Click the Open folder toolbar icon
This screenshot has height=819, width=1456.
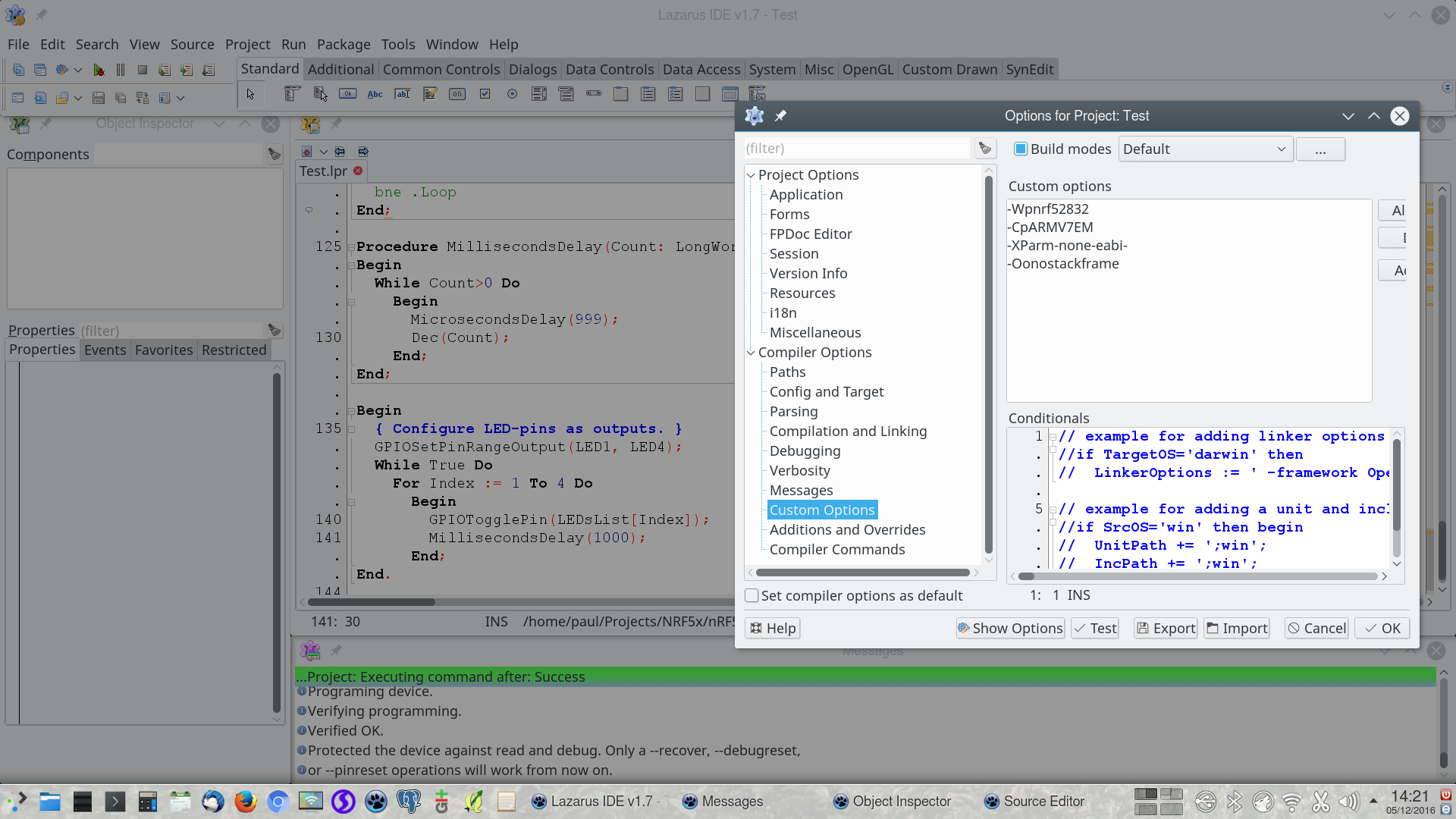coord(62,98)
